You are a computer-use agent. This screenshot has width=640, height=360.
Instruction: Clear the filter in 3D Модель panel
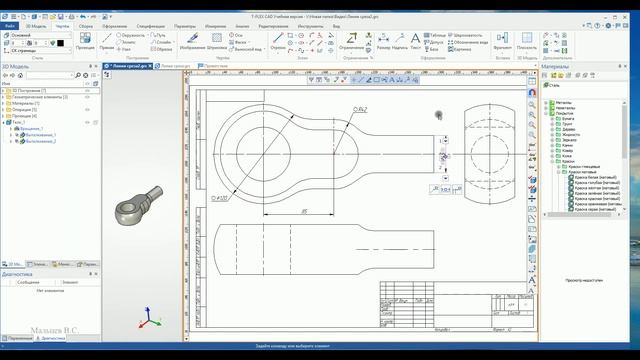[85, 76]
